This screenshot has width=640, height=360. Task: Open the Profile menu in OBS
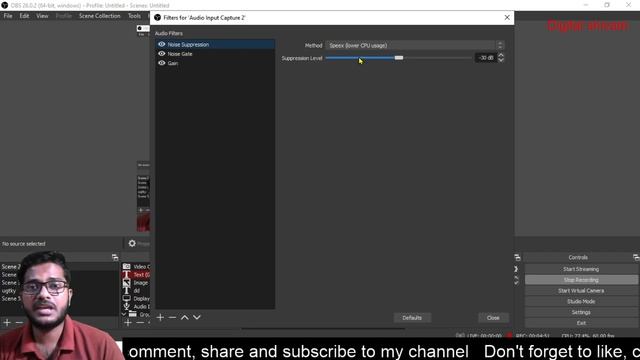click(63, 16)
